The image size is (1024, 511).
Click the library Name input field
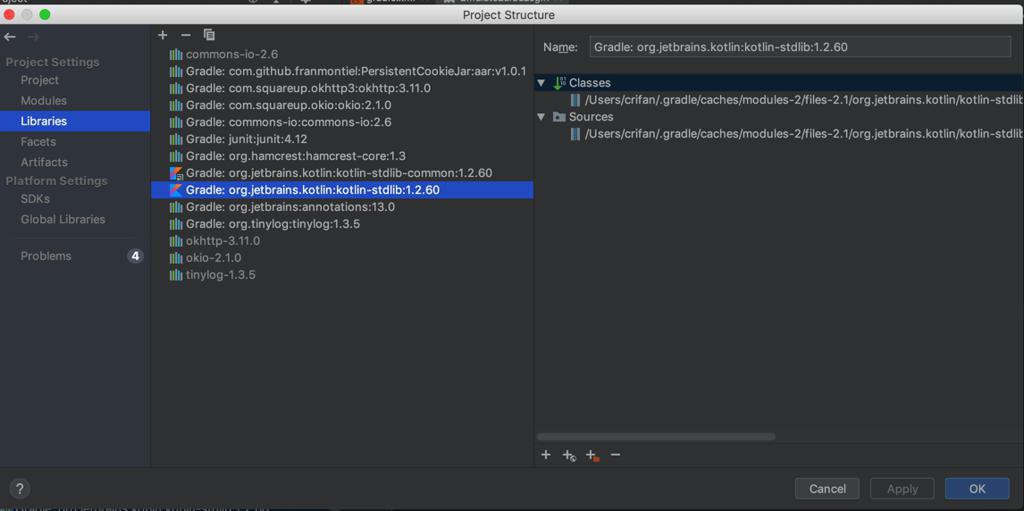(800, 47)
